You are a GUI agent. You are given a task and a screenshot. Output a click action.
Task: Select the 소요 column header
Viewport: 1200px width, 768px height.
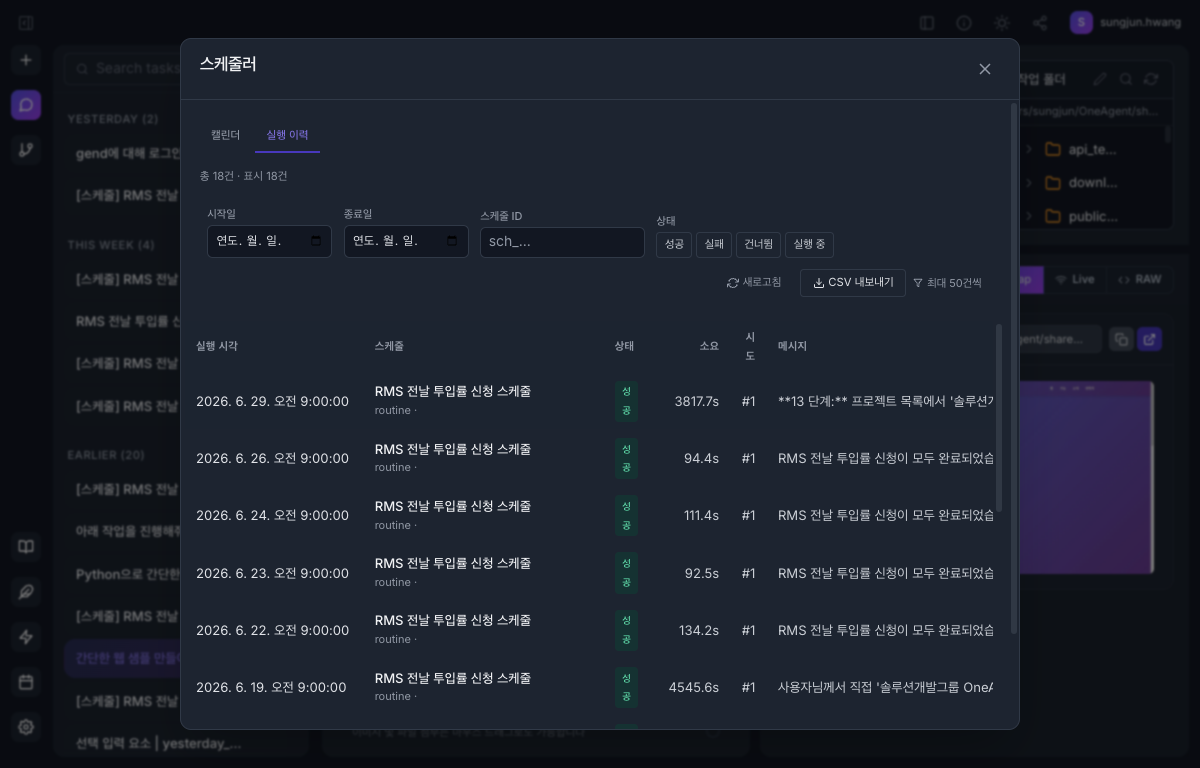click(x=709, y=346)
